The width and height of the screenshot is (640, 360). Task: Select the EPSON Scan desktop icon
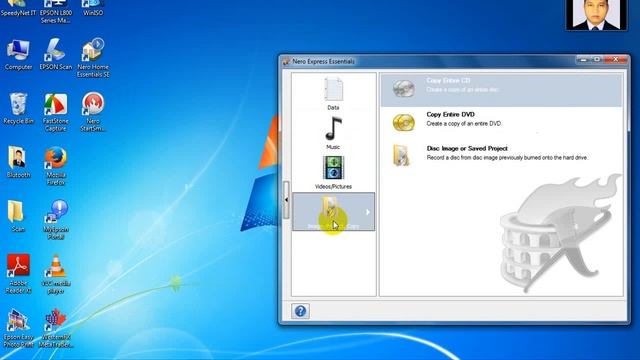point(56,55)
